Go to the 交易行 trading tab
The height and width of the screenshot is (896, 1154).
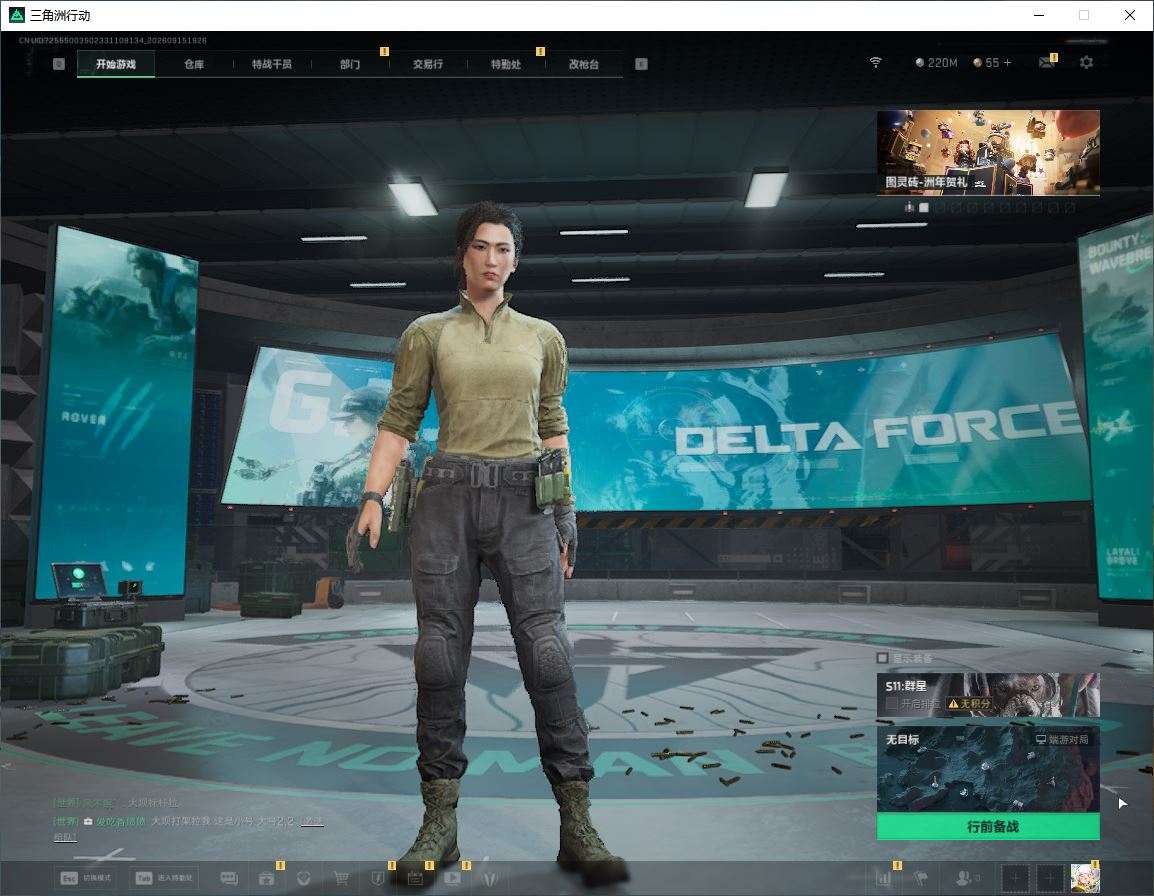click(x=428, y=64)
